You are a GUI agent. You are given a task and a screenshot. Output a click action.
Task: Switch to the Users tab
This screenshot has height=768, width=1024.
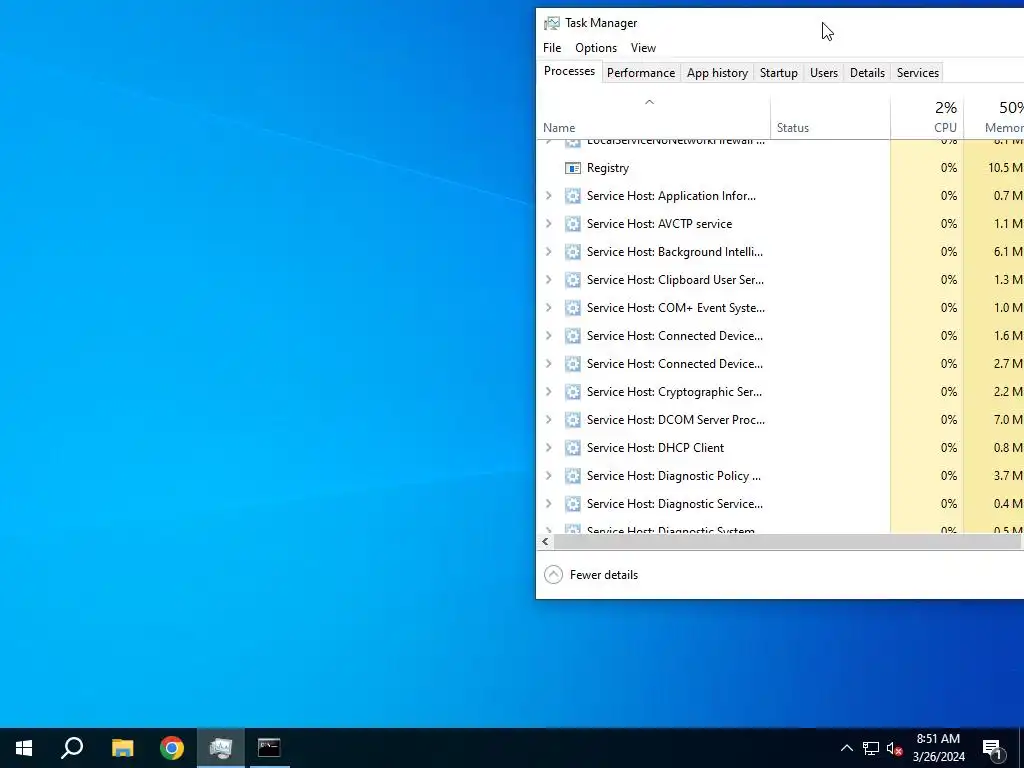[x=824, y=72]
